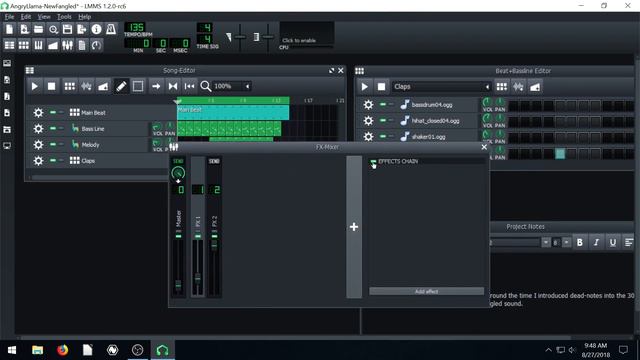The height and width of the screenshot is (360, 640).
Task: Select edit/selection mode in Song-Editor
Action: [138, 87]
